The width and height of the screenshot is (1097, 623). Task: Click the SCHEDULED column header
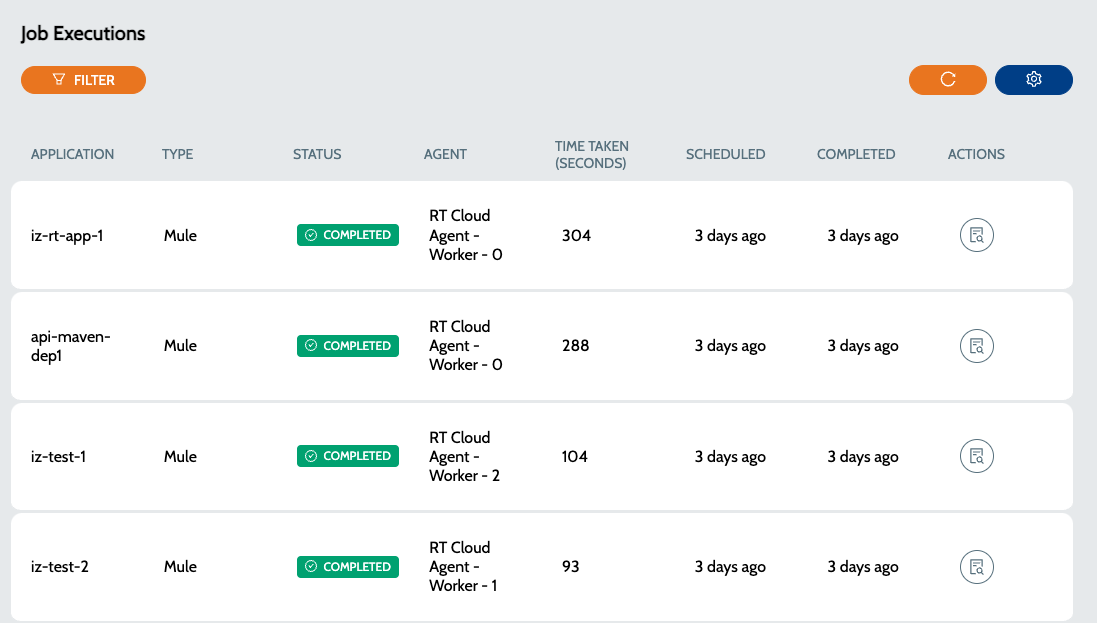click(726, 154)
